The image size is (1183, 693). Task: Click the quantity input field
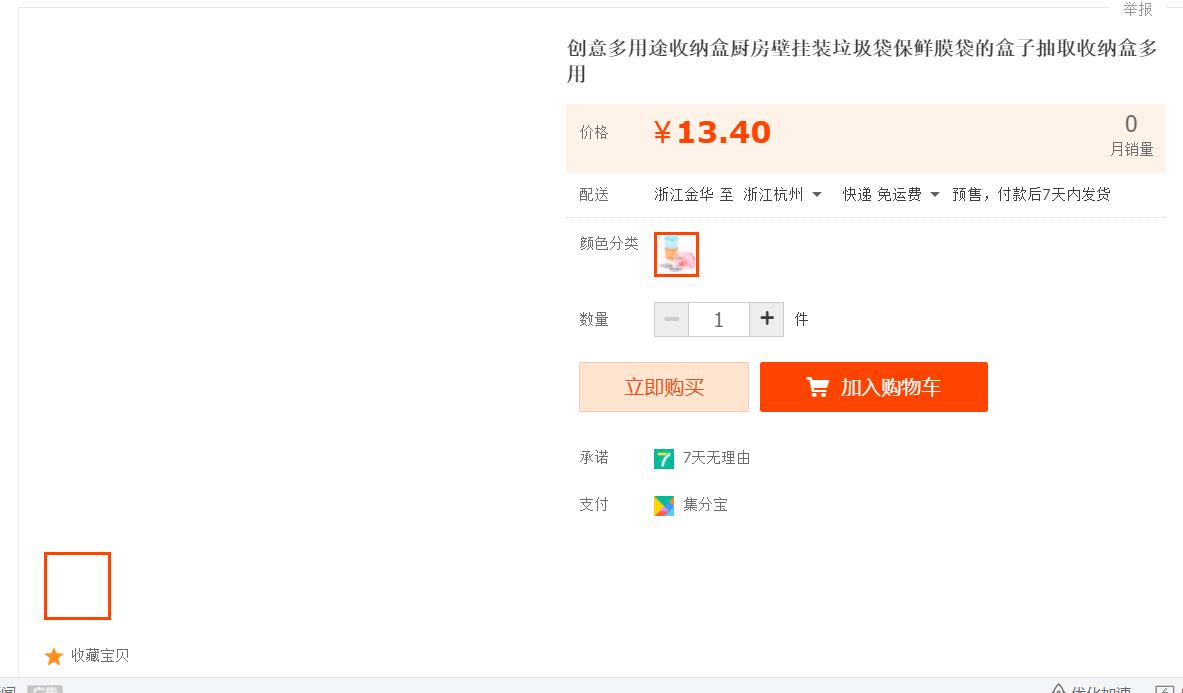(x=718, y=320)
